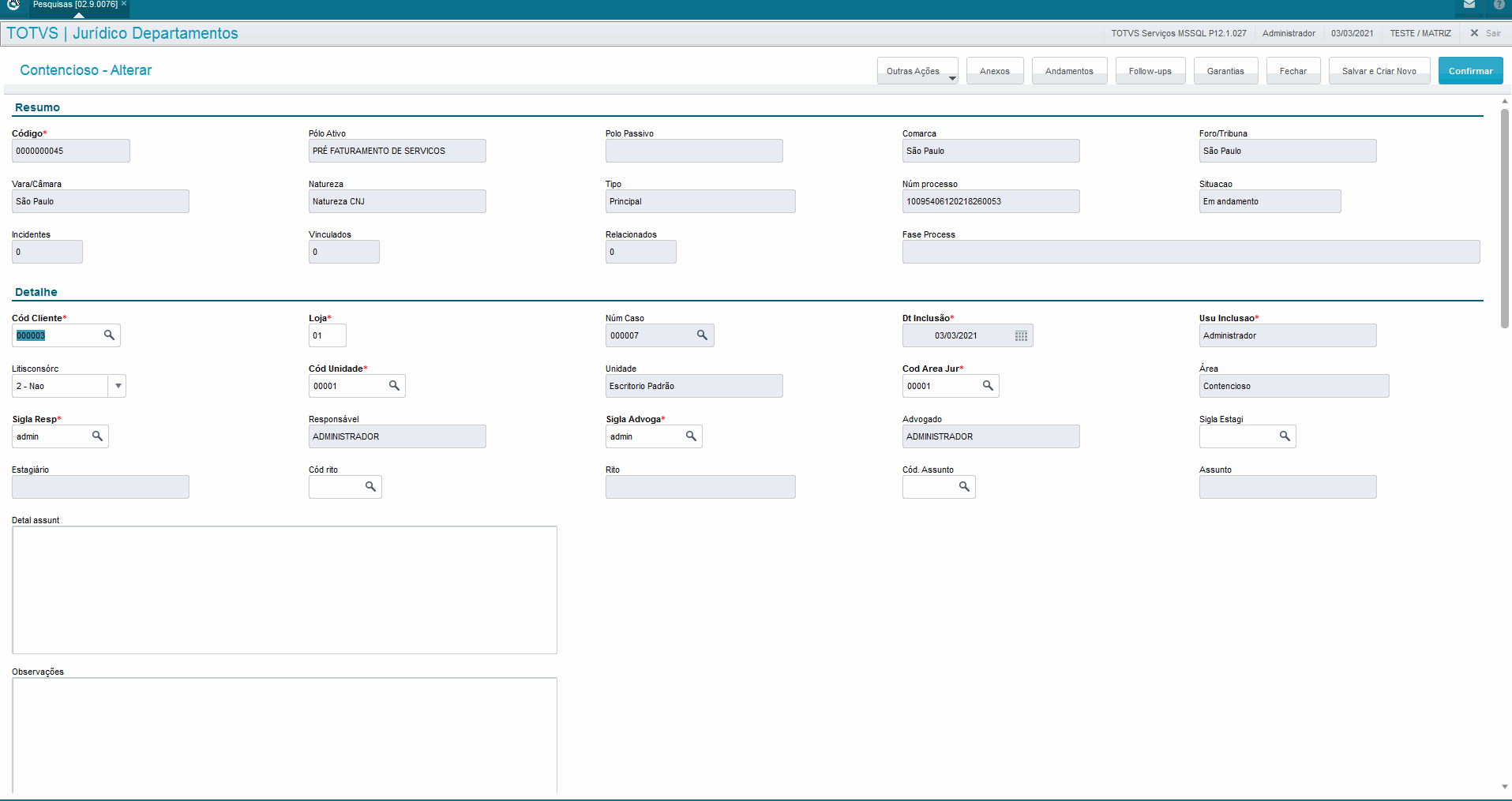Click the scrollbar up arrow
This screenshot has height=801, width=1512.
(1505, 102)
